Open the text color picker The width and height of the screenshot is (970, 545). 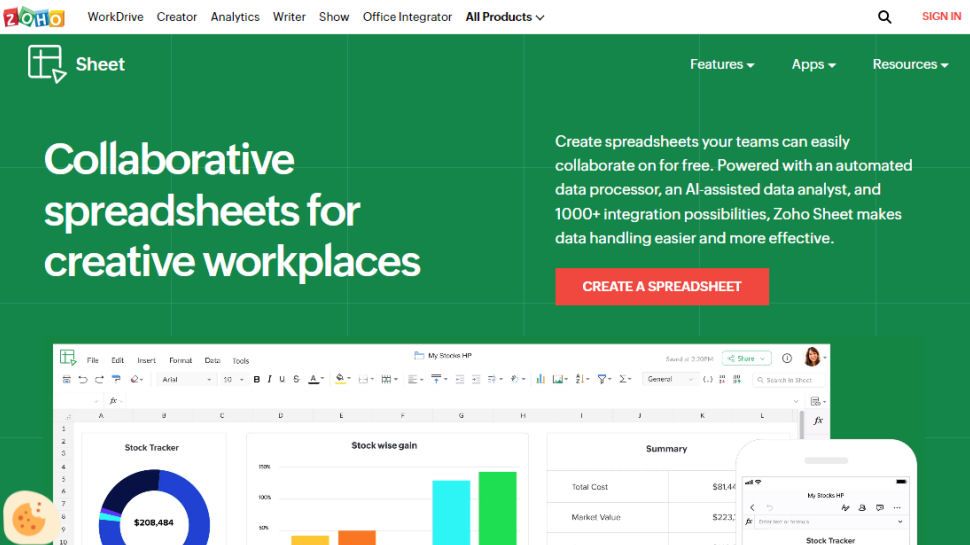tap(315, 379)
